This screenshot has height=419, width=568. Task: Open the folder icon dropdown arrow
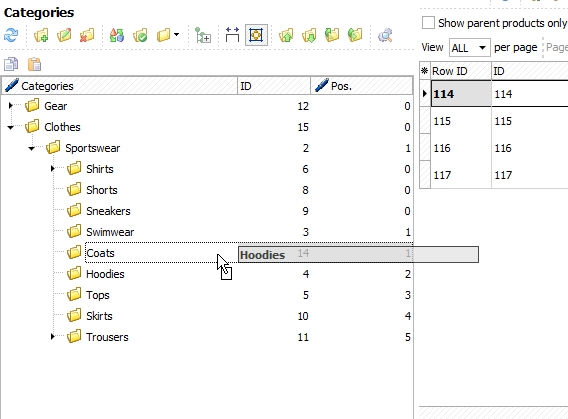coord(176,35)
